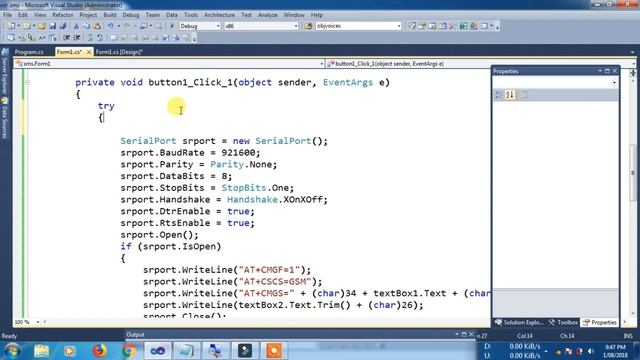Open the Debug menu
The height and width of the screenshot is (360, 640).
(x=131, y=15)
